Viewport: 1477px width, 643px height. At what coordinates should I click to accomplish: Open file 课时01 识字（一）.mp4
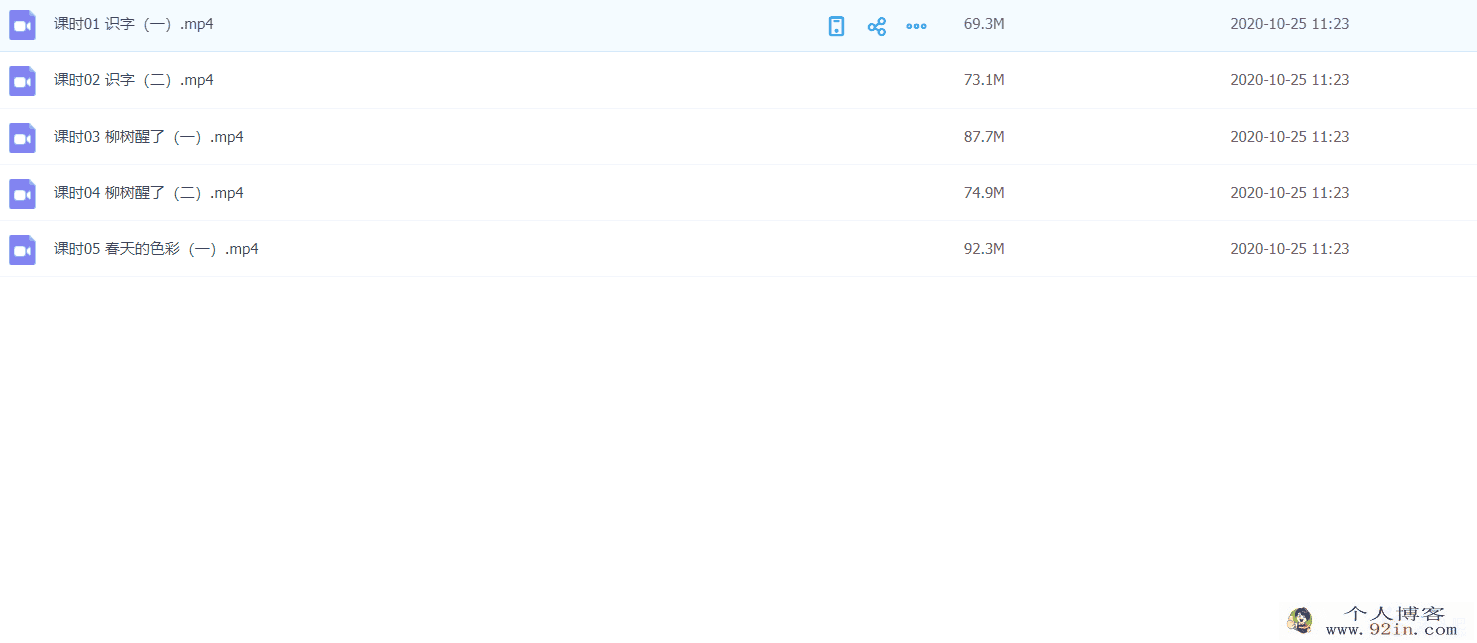(x=134, y=24)
